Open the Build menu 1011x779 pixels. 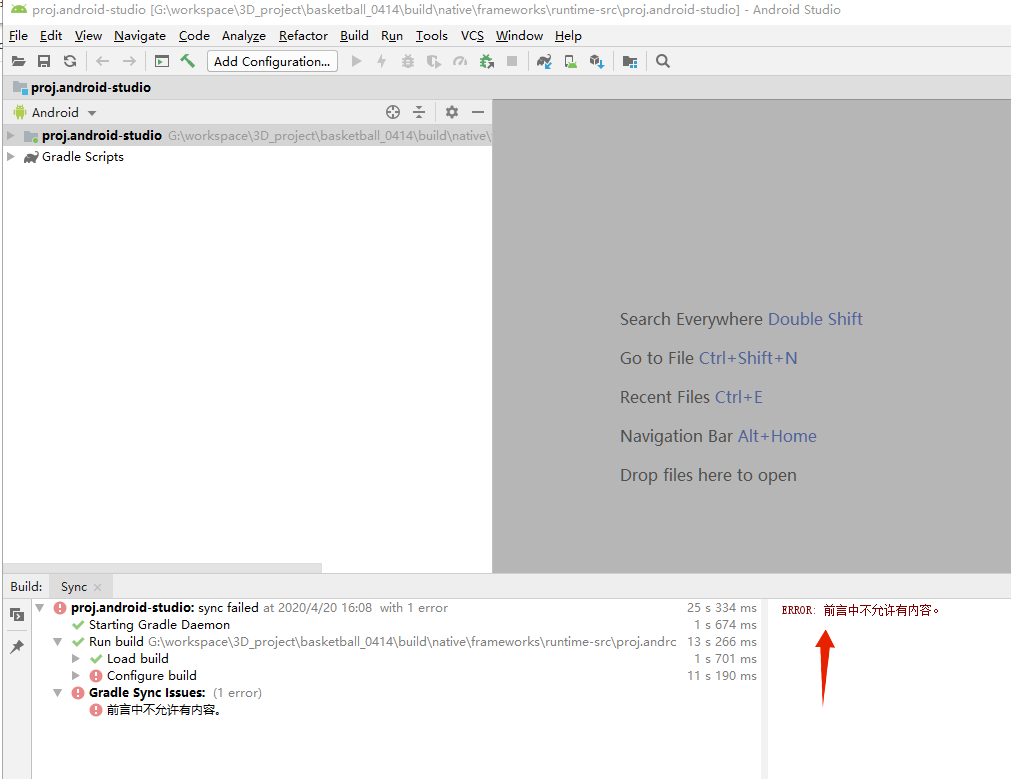pyautogui.click(x=354, y=35)
